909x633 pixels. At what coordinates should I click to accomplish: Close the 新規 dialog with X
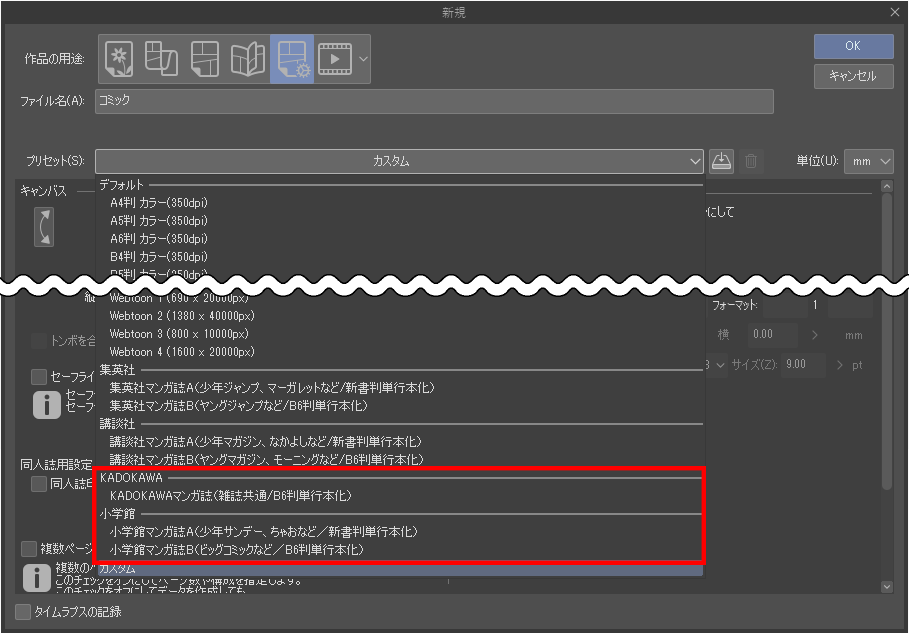click(895, 12)
